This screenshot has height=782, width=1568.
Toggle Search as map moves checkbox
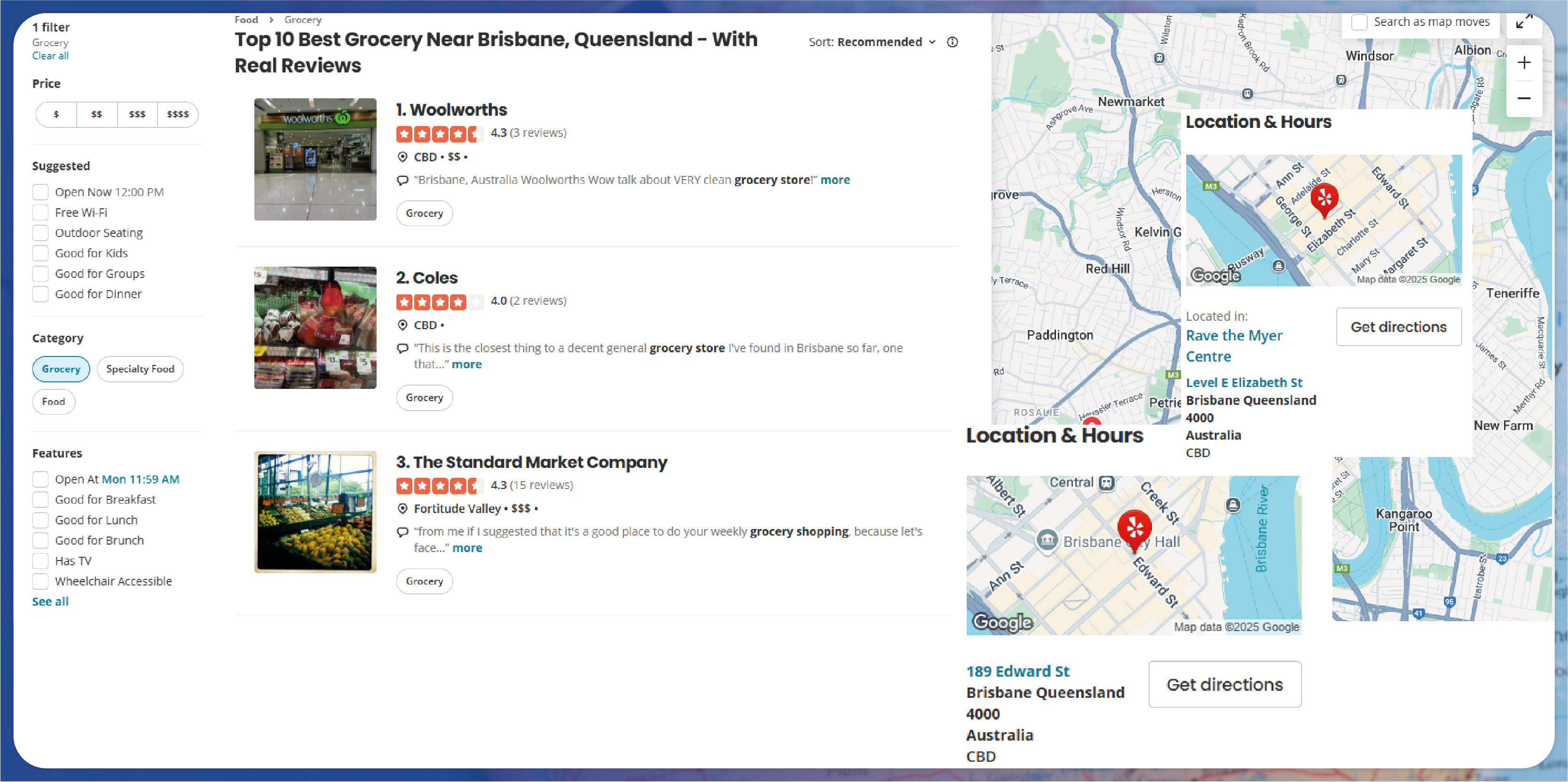click(x=1359, y=22)
